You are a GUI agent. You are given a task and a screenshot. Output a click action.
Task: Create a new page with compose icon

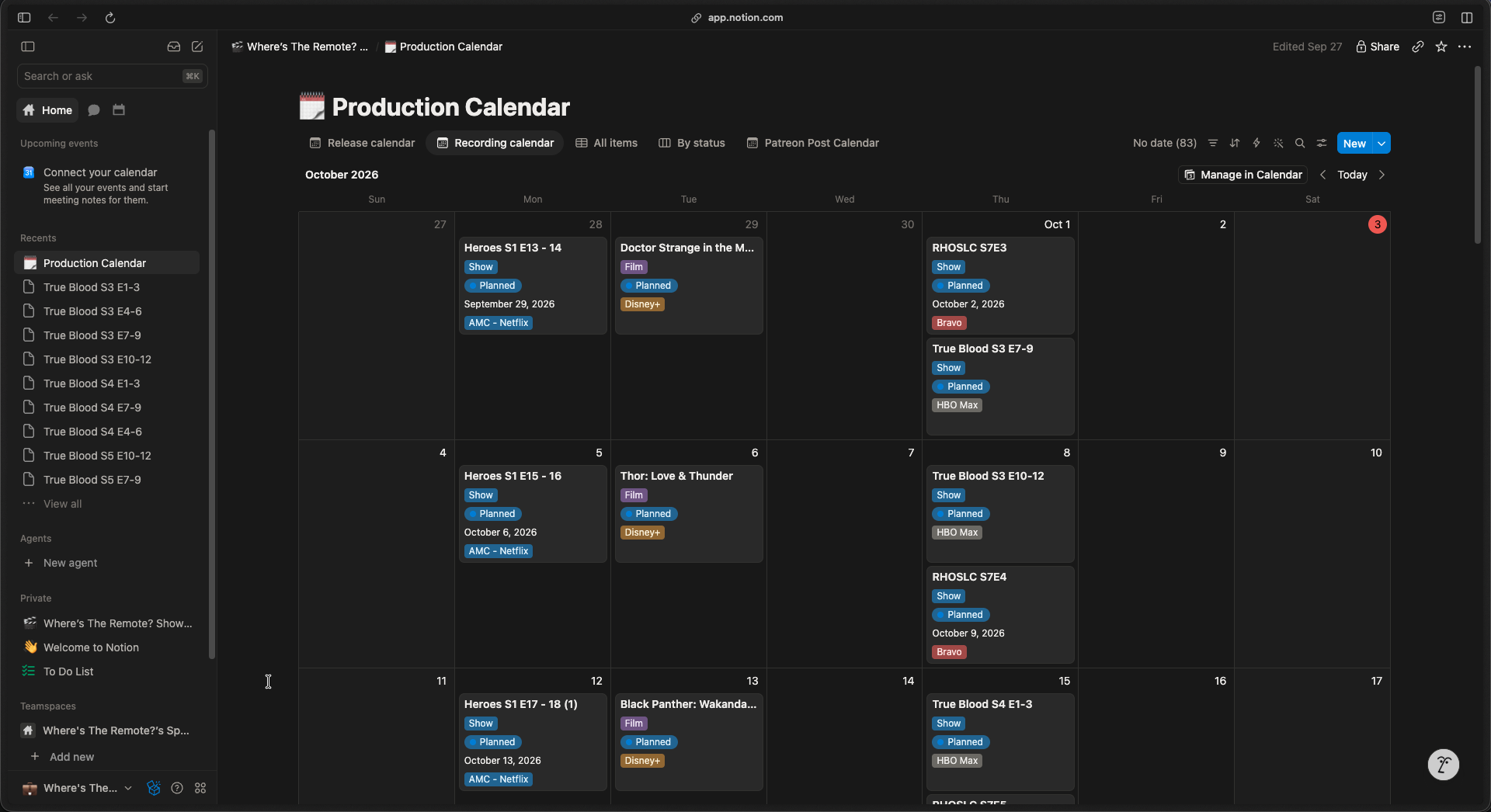(197, 47)
